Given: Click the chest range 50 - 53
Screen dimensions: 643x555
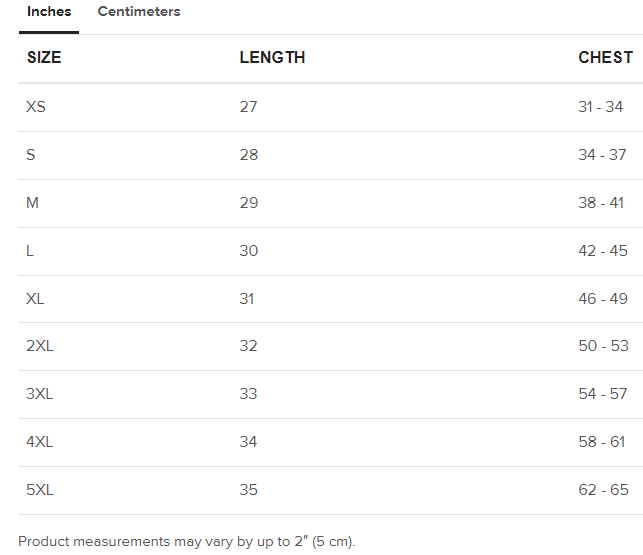Looking at the screenshot, I should 603,346.
